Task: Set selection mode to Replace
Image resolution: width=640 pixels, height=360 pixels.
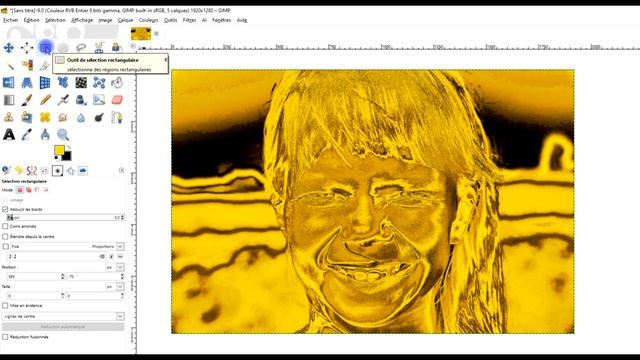Action: click(20, 190)
